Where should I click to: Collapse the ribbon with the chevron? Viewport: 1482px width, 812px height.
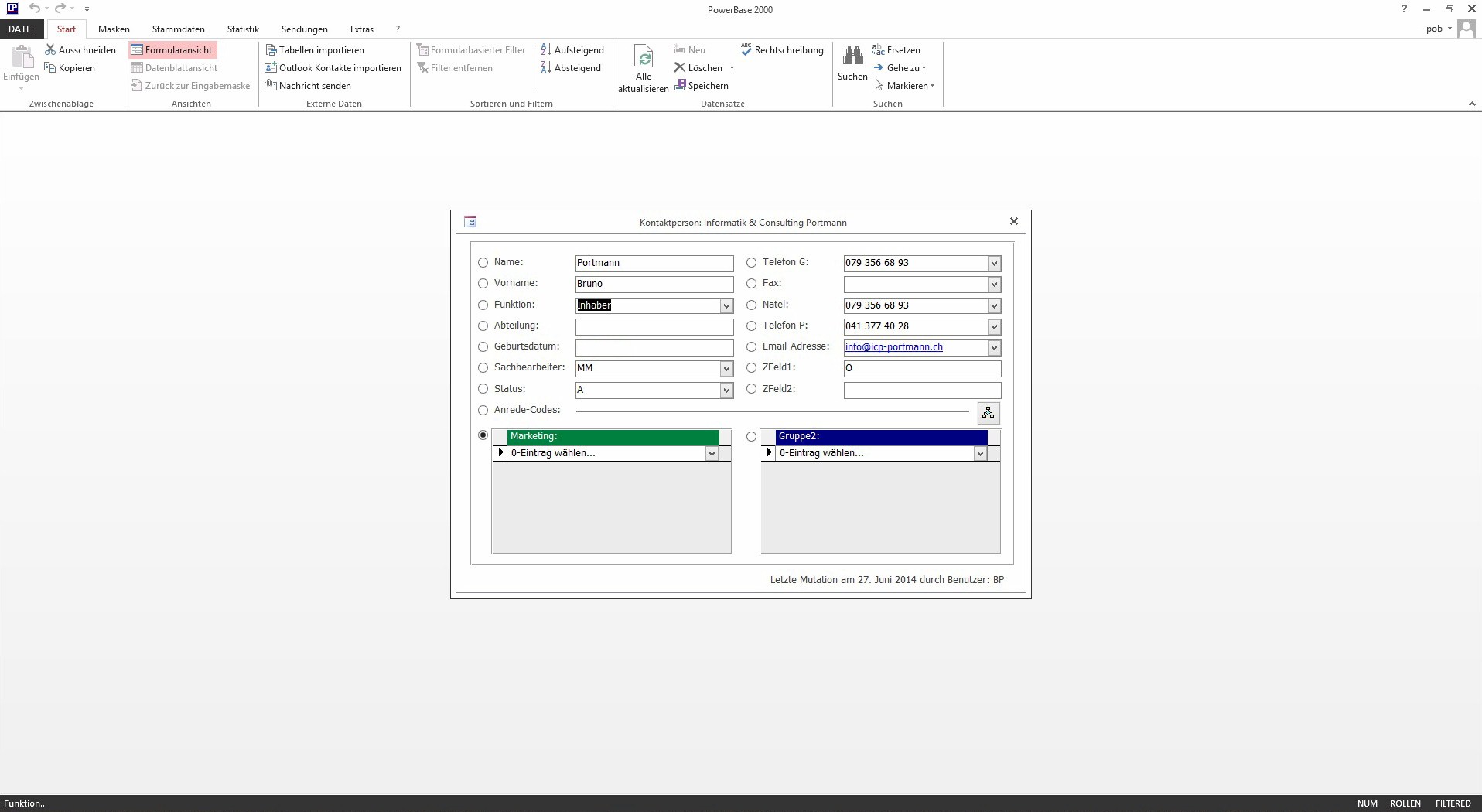[1472, 104]
